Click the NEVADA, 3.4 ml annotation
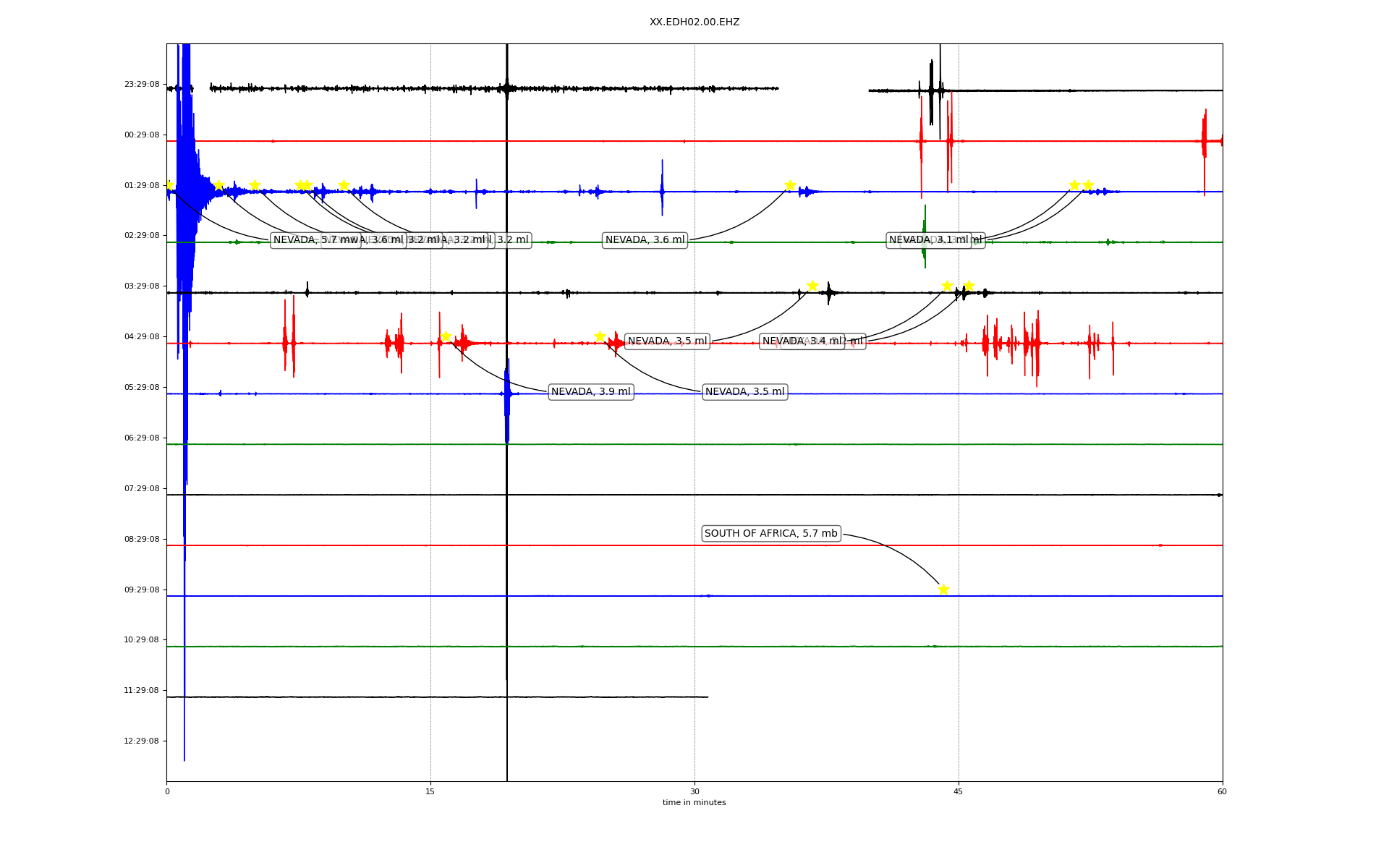Viewport: 1389px width, 868px height. 796,341
